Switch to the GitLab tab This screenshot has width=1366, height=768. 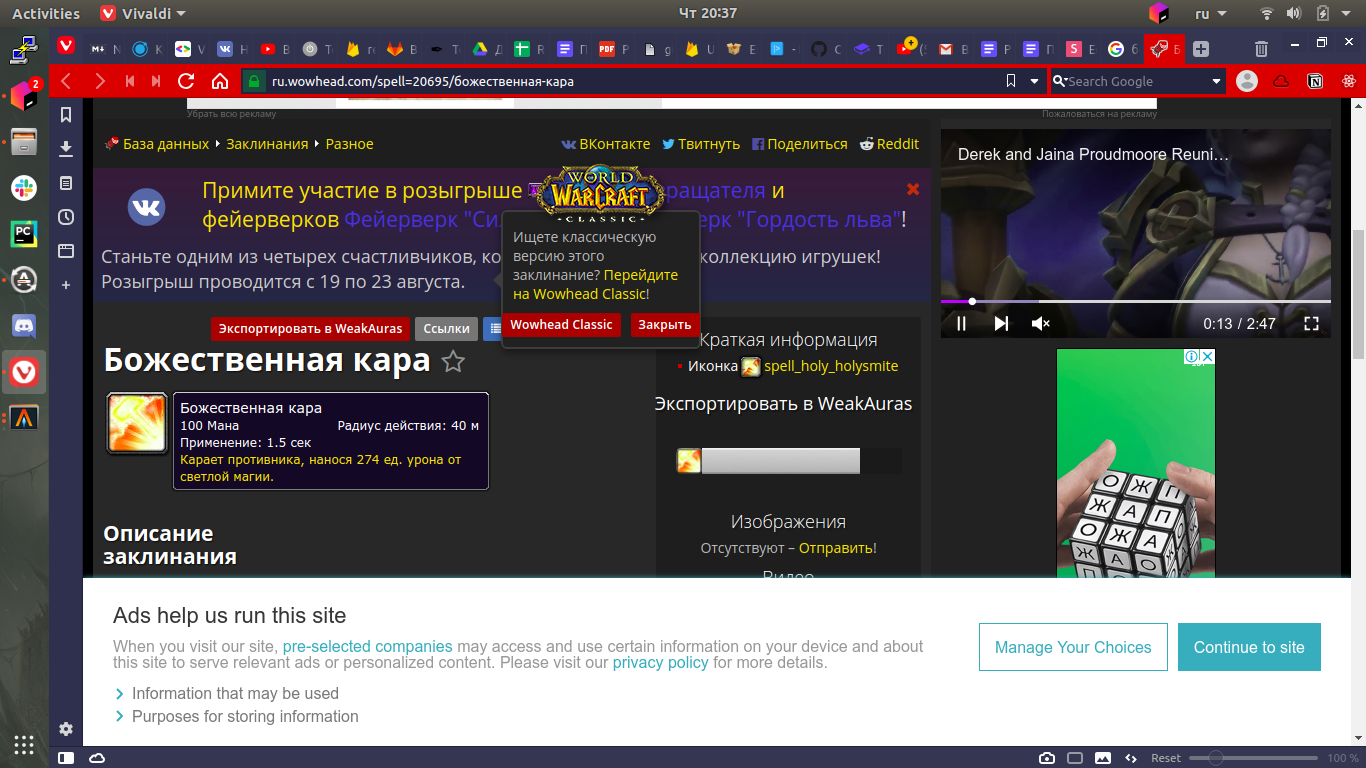[x=401, y=48]
